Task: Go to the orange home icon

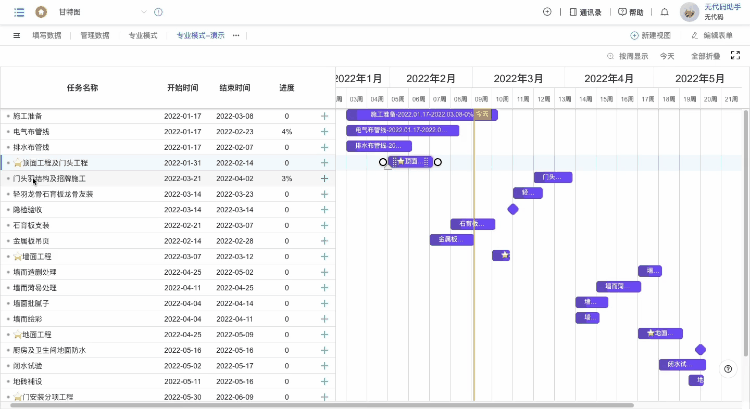Action: pos(41,12)
